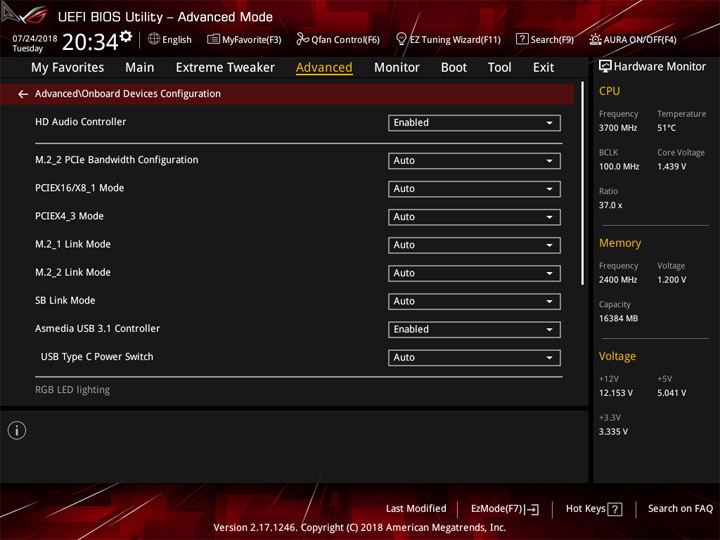Click the AURA lighting icon

pyautogui.click(x=595, y=39)
